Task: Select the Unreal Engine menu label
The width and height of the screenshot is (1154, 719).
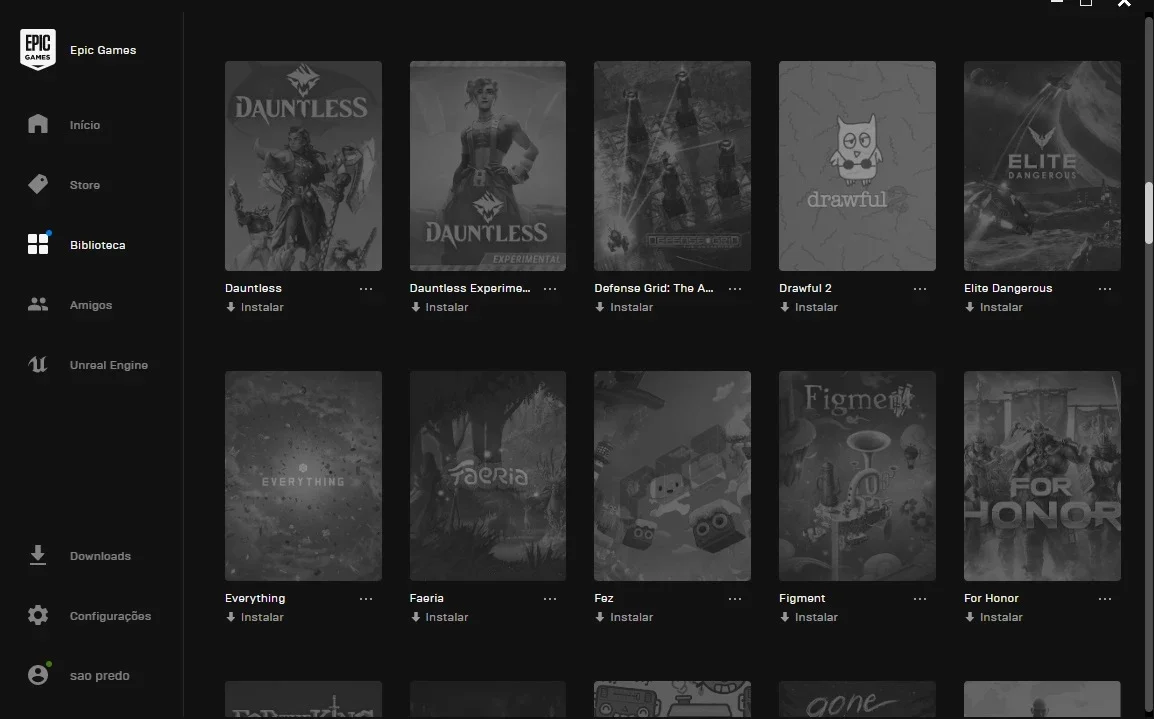Action: (109, 365)
